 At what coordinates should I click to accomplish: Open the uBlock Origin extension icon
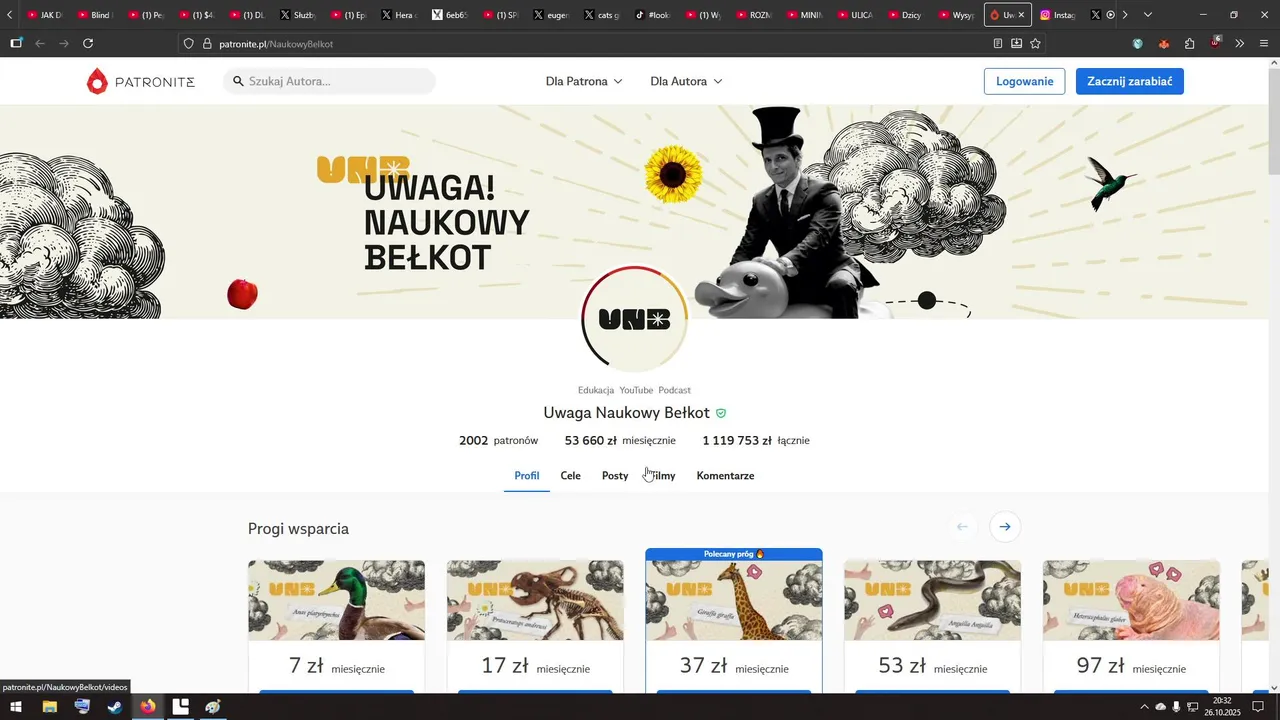coord(1215,43)
